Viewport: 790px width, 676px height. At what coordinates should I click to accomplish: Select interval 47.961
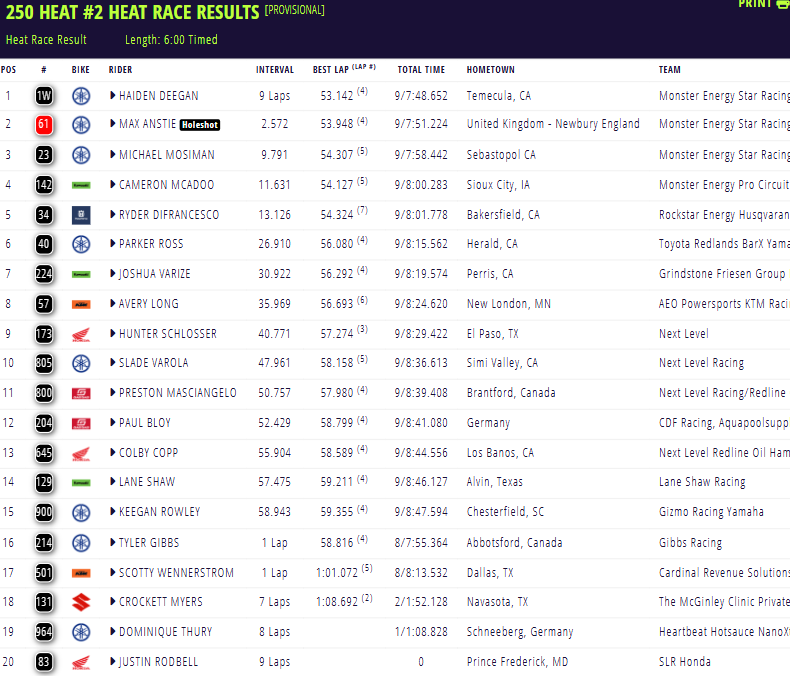[x=275, y=363]
